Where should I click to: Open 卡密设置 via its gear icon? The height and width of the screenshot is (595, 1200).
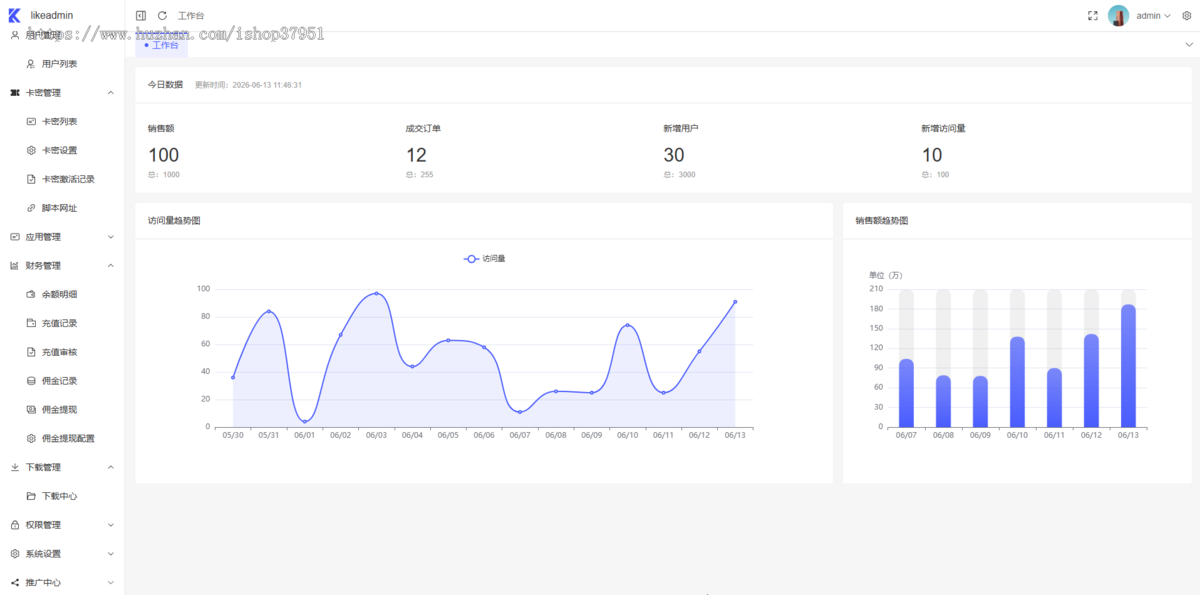pyautogui.click(x=31, y=150)
